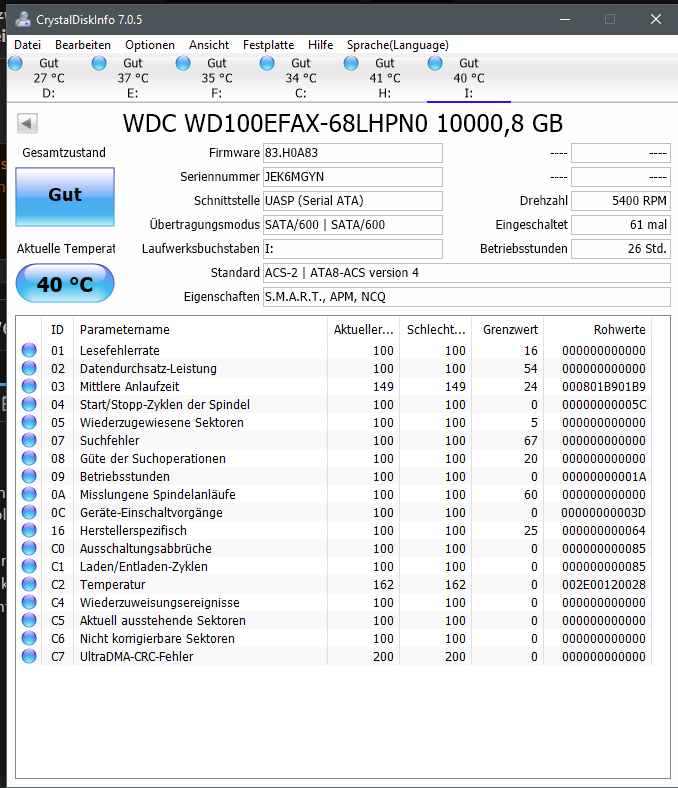Open the Optionen menu
The width and height of the screenshot is (678, 788).
150,45
